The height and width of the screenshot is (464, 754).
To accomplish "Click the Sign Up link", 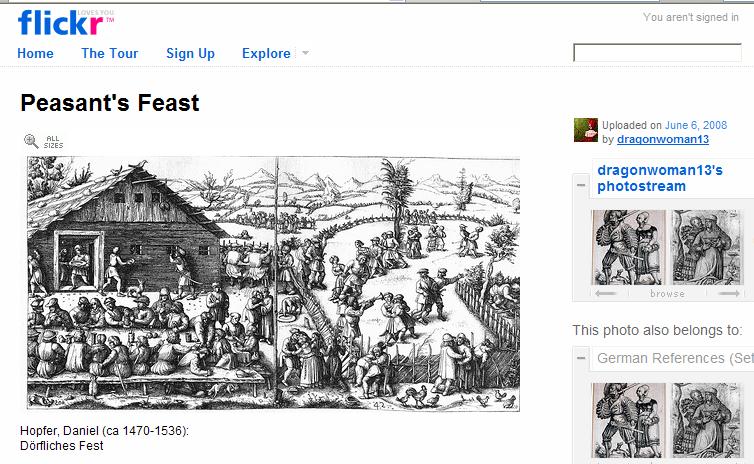I will (x=190, y=53).
